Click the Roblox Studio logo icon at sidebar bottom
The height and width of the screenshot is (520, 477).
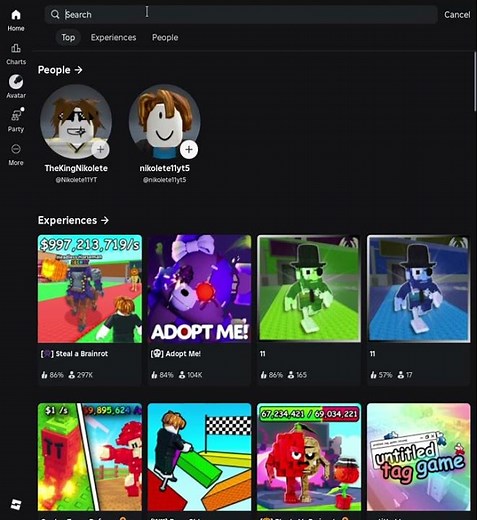[x=16, y=504]
